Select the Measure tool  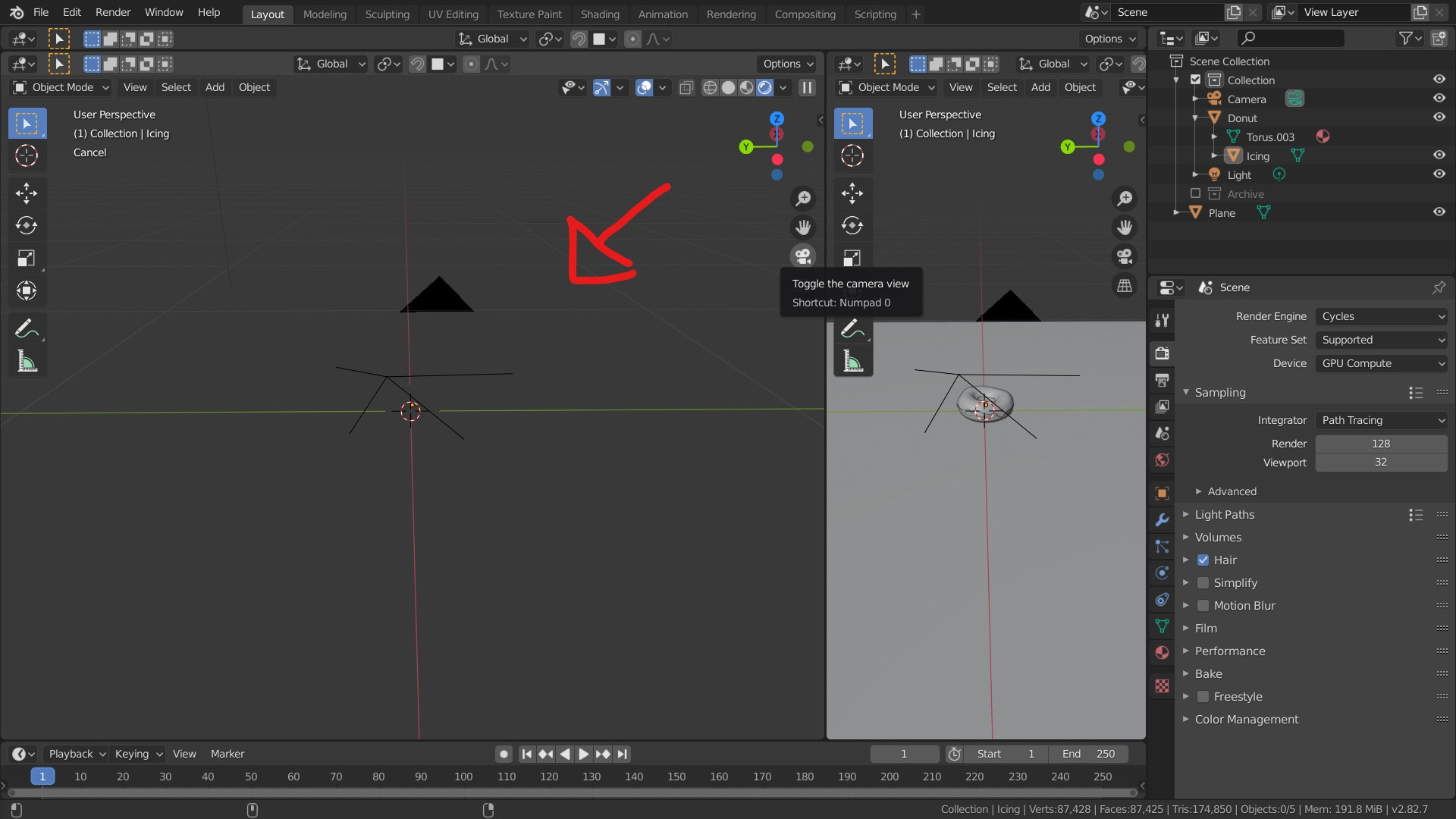[27, 361]
